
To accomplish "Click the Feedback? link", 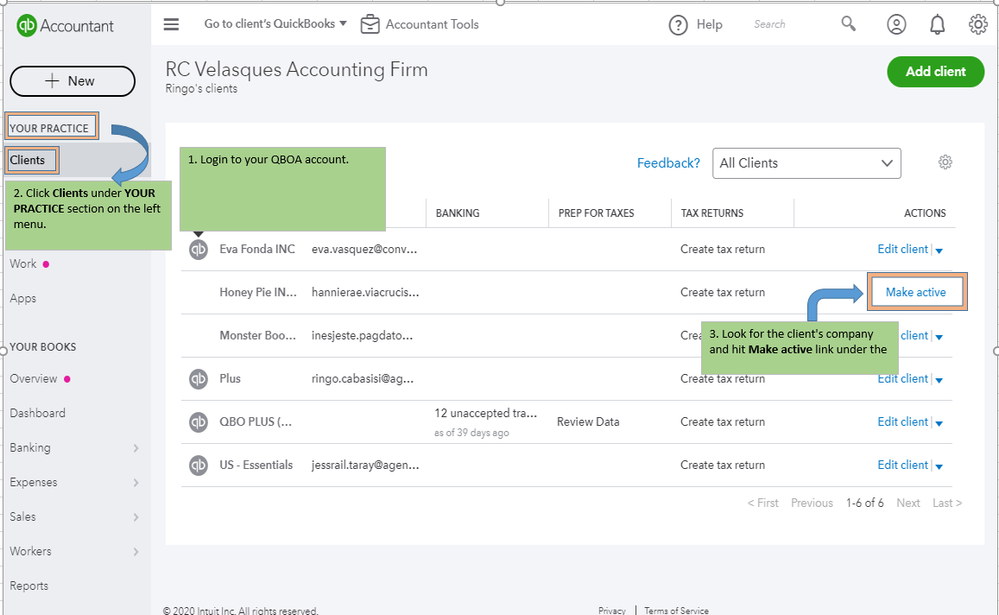I will [x=668, y=163].
